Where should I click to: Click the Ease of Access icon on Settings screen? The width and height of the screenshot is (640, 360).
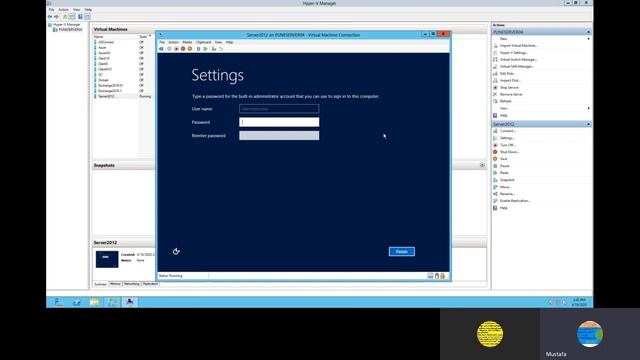pyautogui.click(x=176, y=251)
